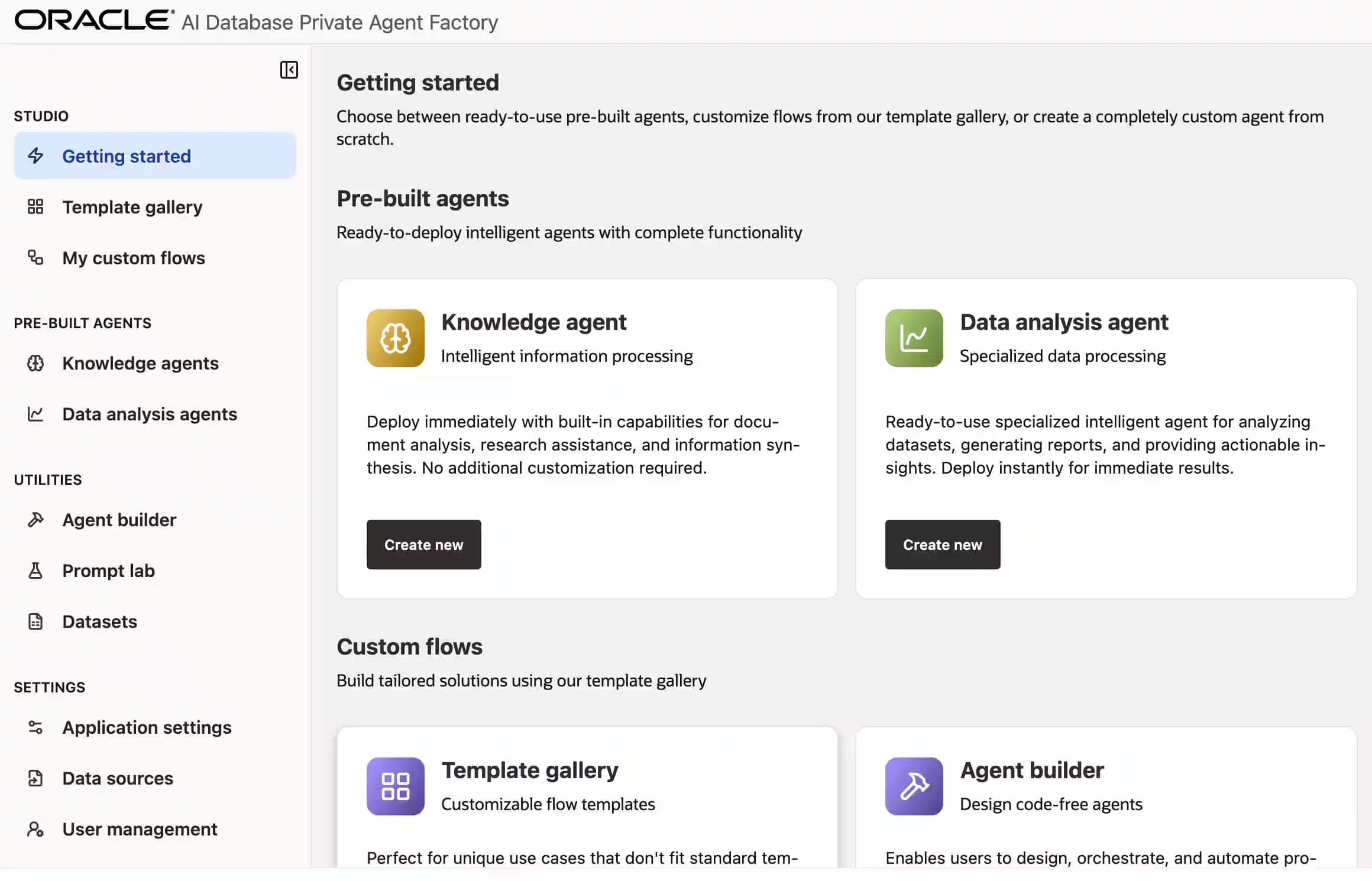Click the gold brain icon on Knowledge agent card

[395, 338]
